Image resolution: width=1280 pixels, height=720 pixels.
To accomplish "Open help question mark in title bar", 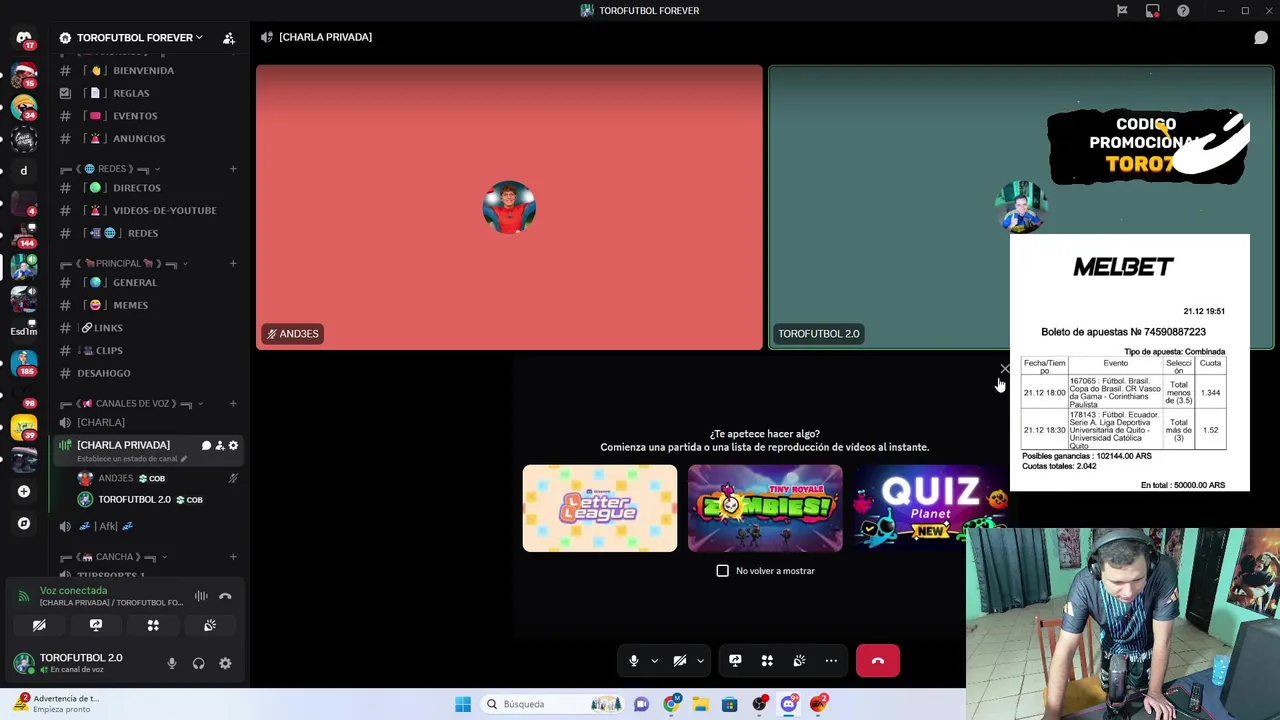I will [x=1184, y=11].
